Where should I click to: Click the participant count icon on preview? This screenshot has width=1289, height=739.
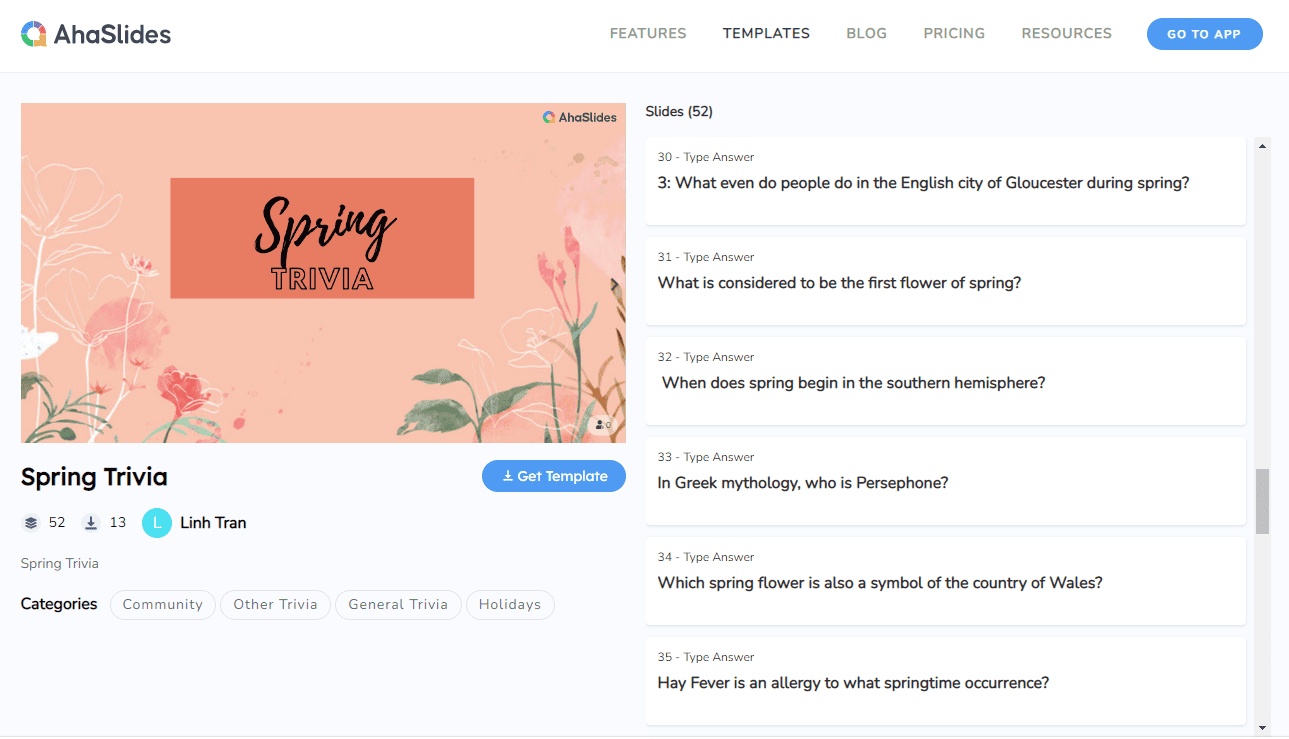coord(602,425)
